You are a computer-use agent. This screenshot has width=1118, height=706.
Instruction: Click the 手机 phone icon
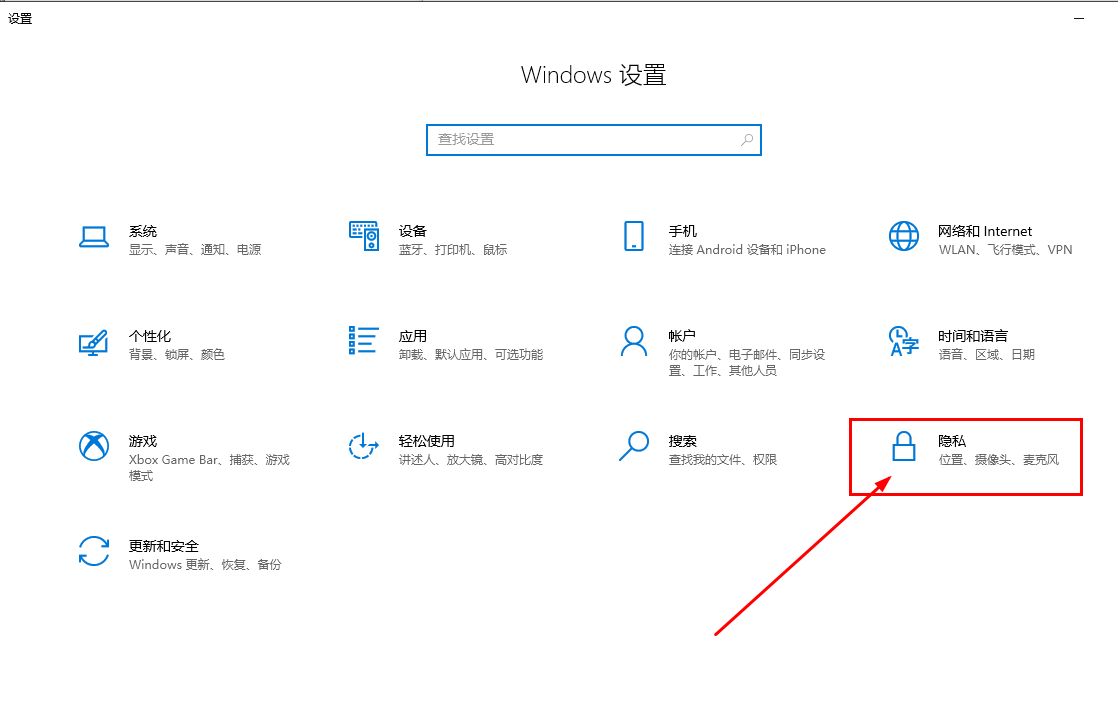click(634, 236)
